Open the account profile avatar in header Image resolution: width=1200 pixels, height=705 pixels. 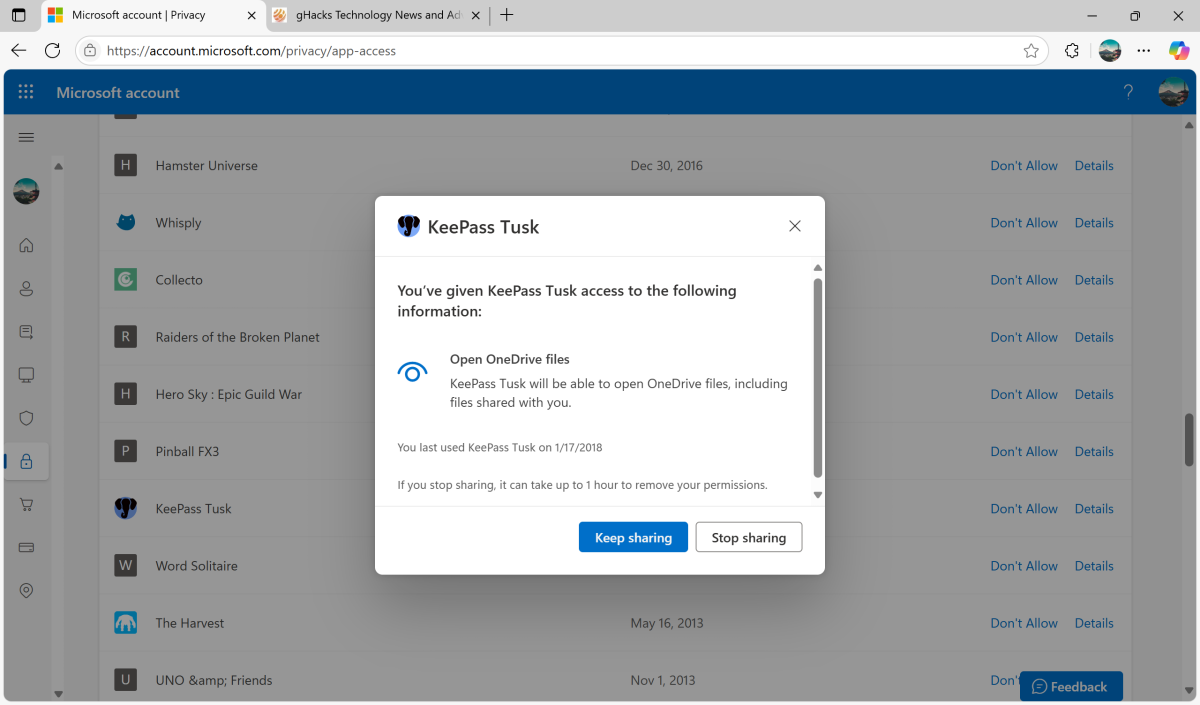(1172, 91)
